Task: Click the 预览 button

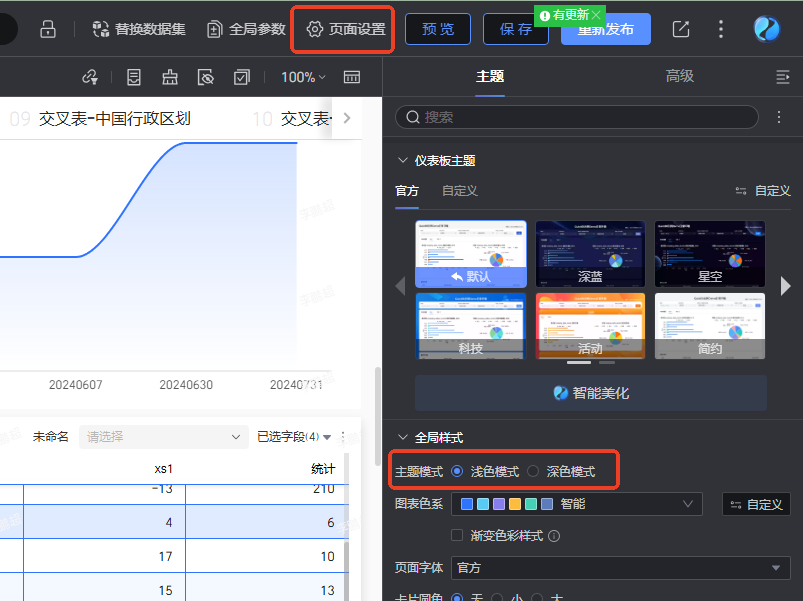Action: tap(438, 29)
